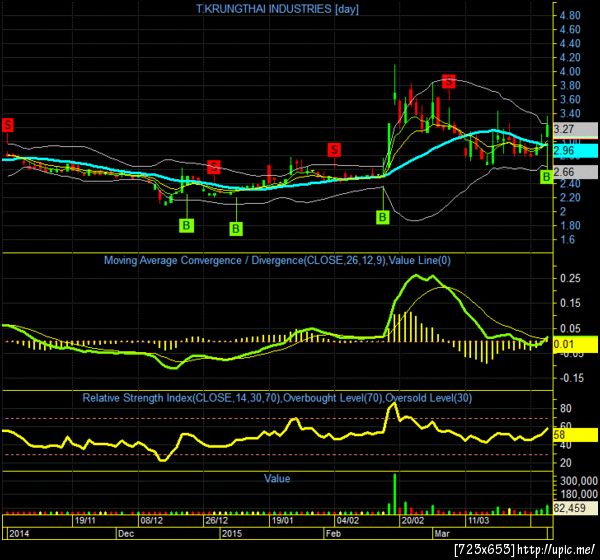Select the green B marker beside the 2.66 price label
Viewport: 600px width, 560px height.
[x=546, y=177]
